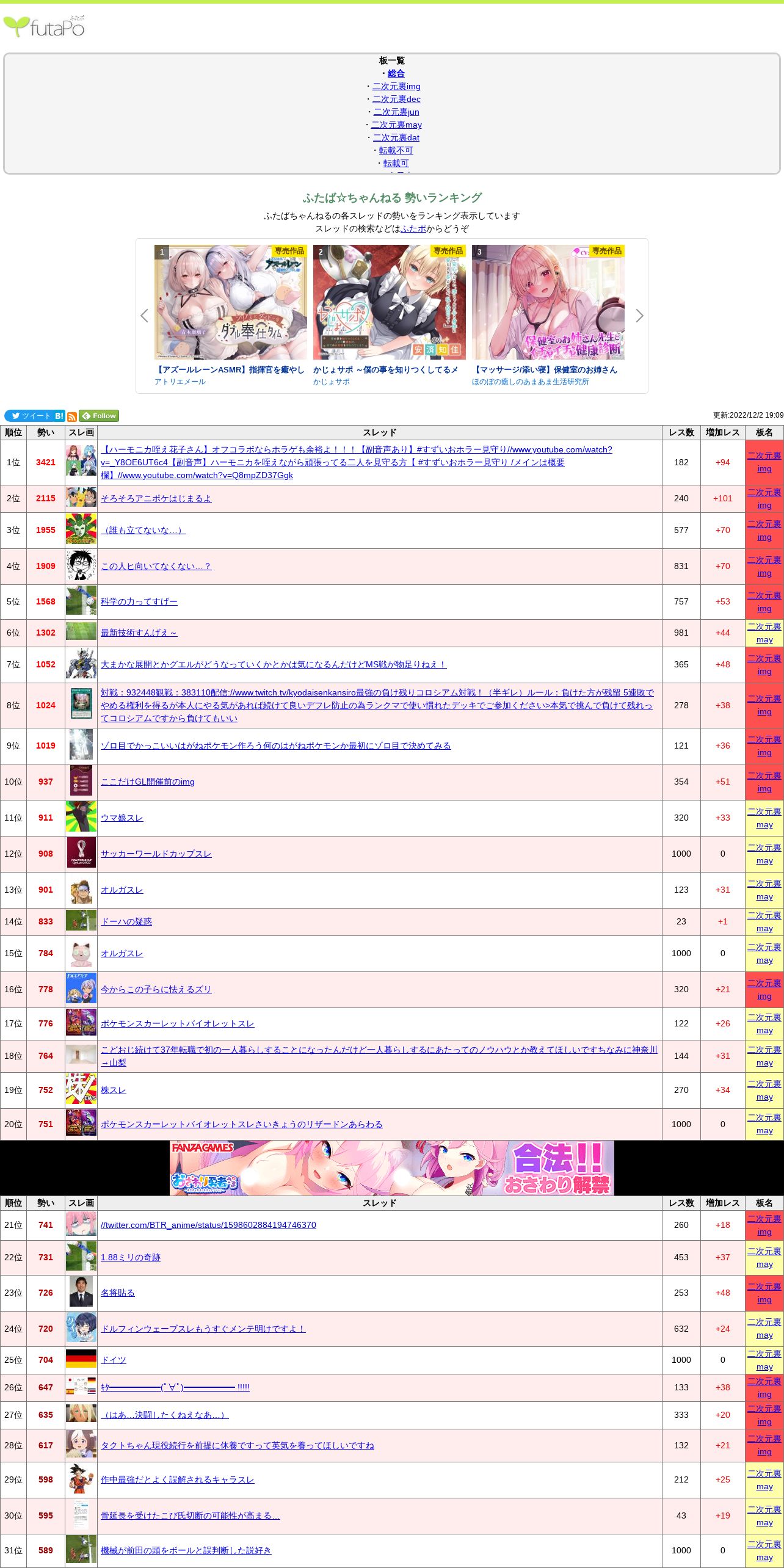This screenshot has width=784, height=1568.
Task: Click the 25位 German flag thumbnail
Action: tap(81, 1359)
